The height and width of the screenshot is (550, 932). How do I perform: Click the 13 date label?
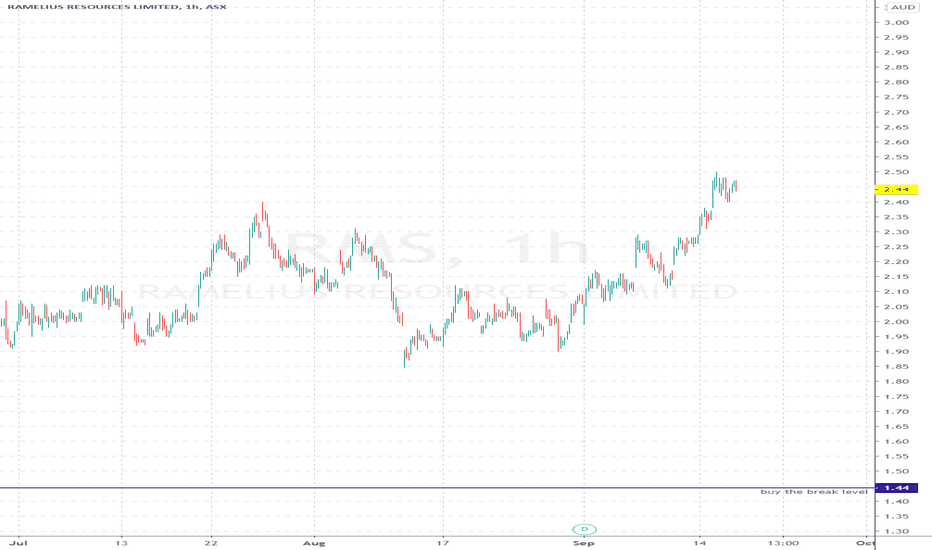(121, 543)
